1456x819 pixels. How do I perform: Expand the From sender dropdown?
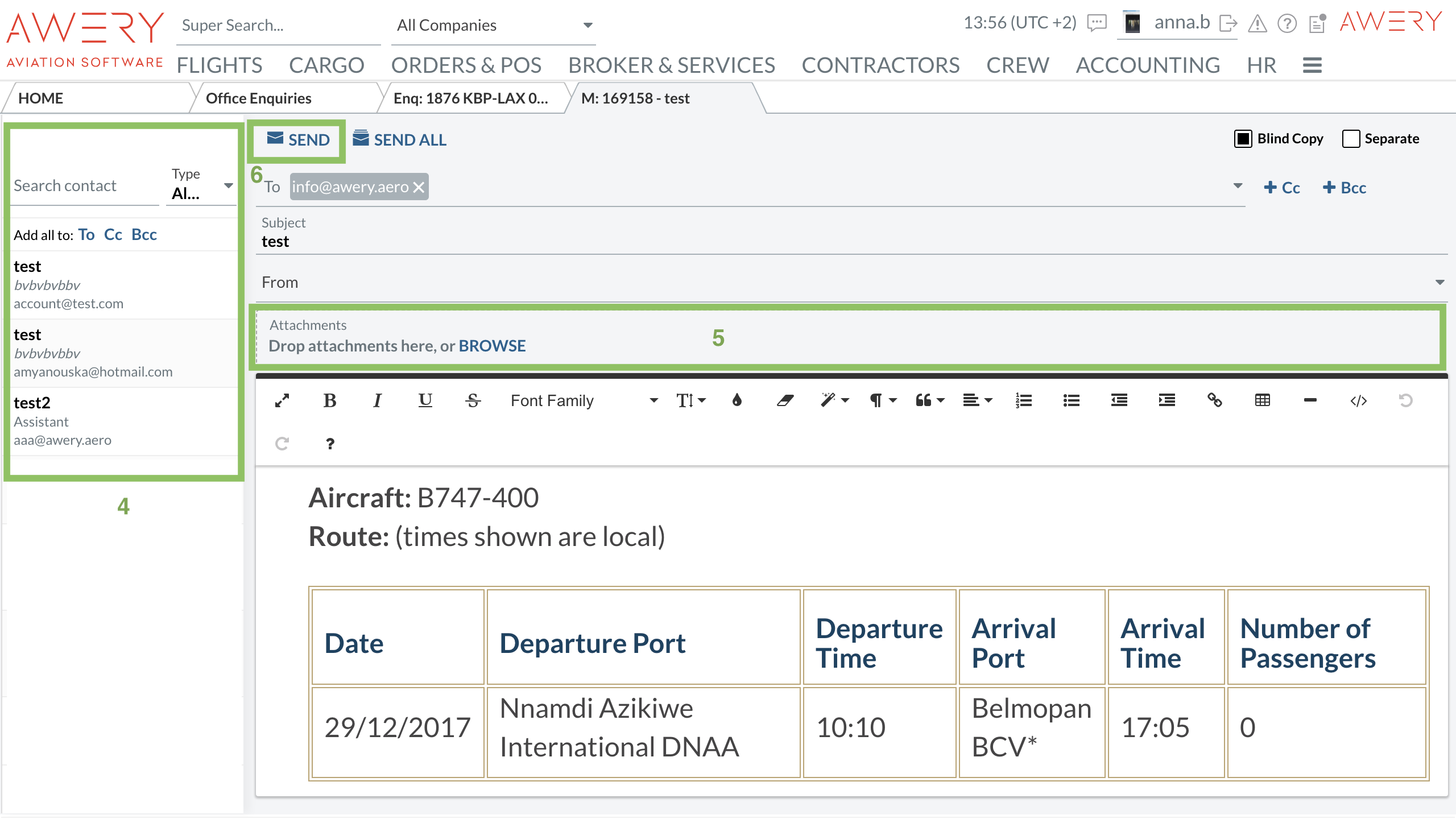pos(1440,283)
